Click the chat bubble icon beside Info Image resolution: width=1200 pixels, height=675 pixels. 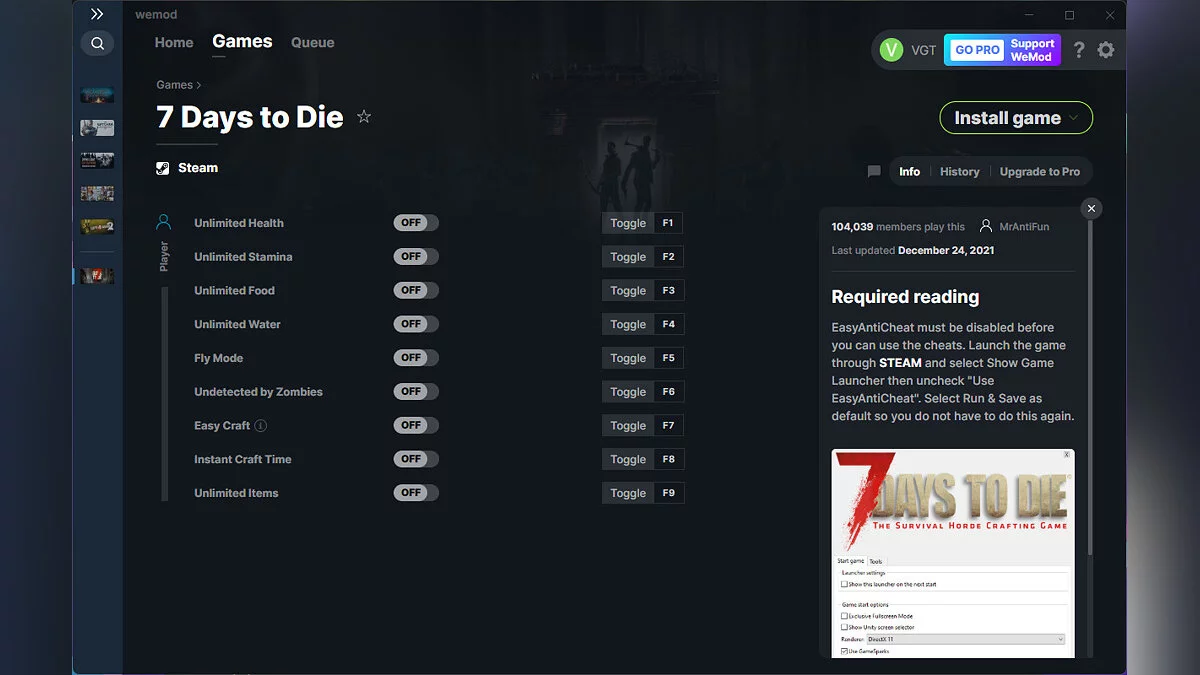point(874,172)
